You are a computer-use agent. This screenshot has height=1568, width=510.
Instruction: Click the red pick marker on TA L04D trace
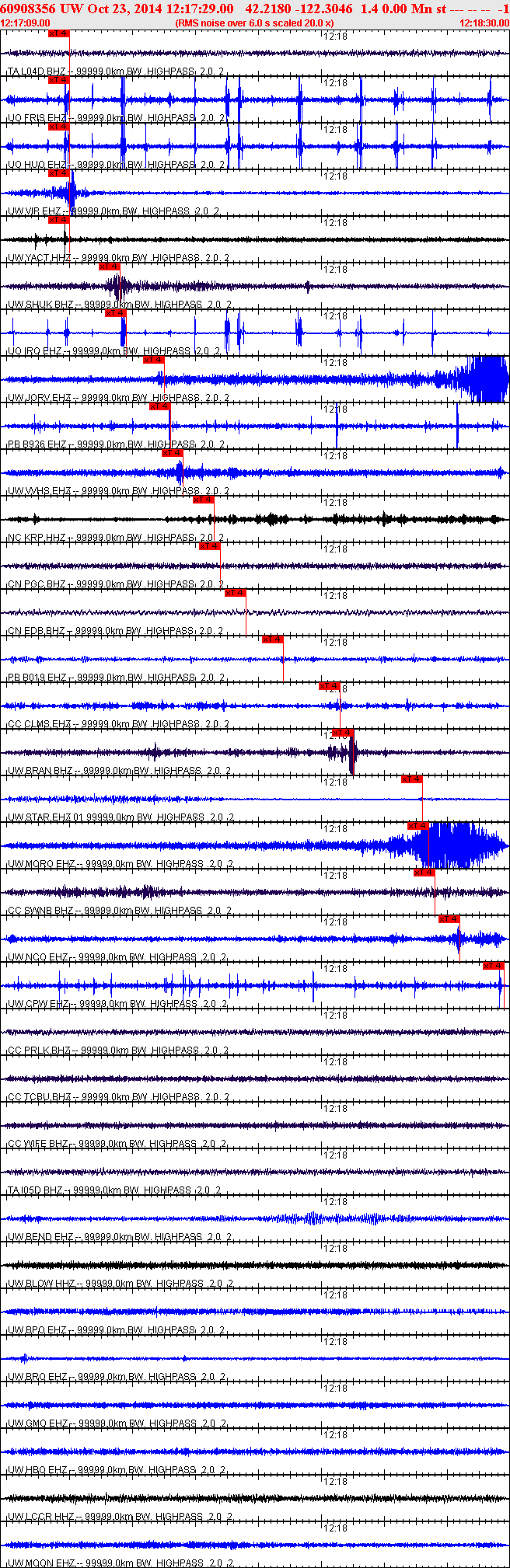[x=59, y=33]
